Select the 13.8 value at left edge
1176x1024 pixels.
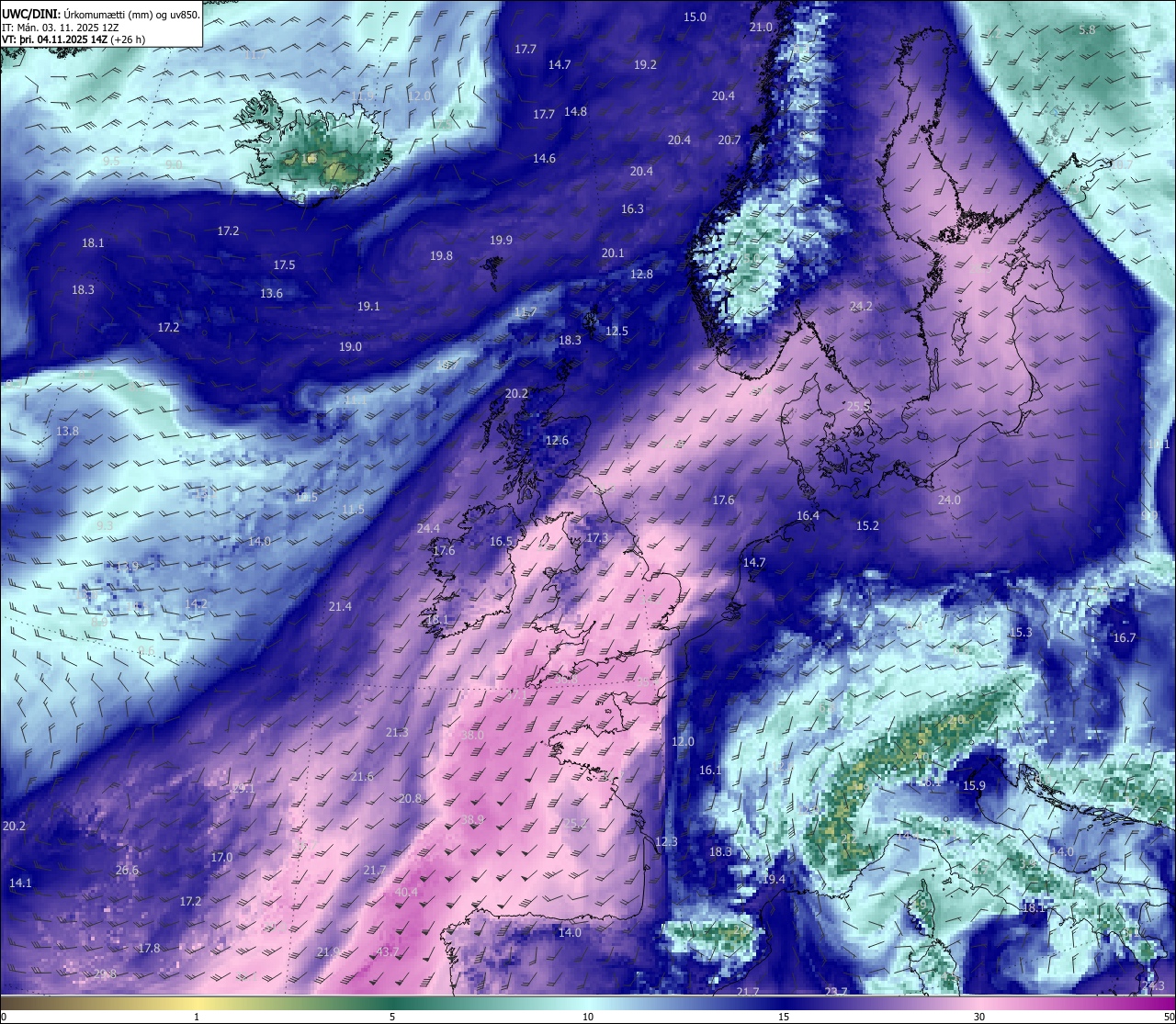click(67, 431)
